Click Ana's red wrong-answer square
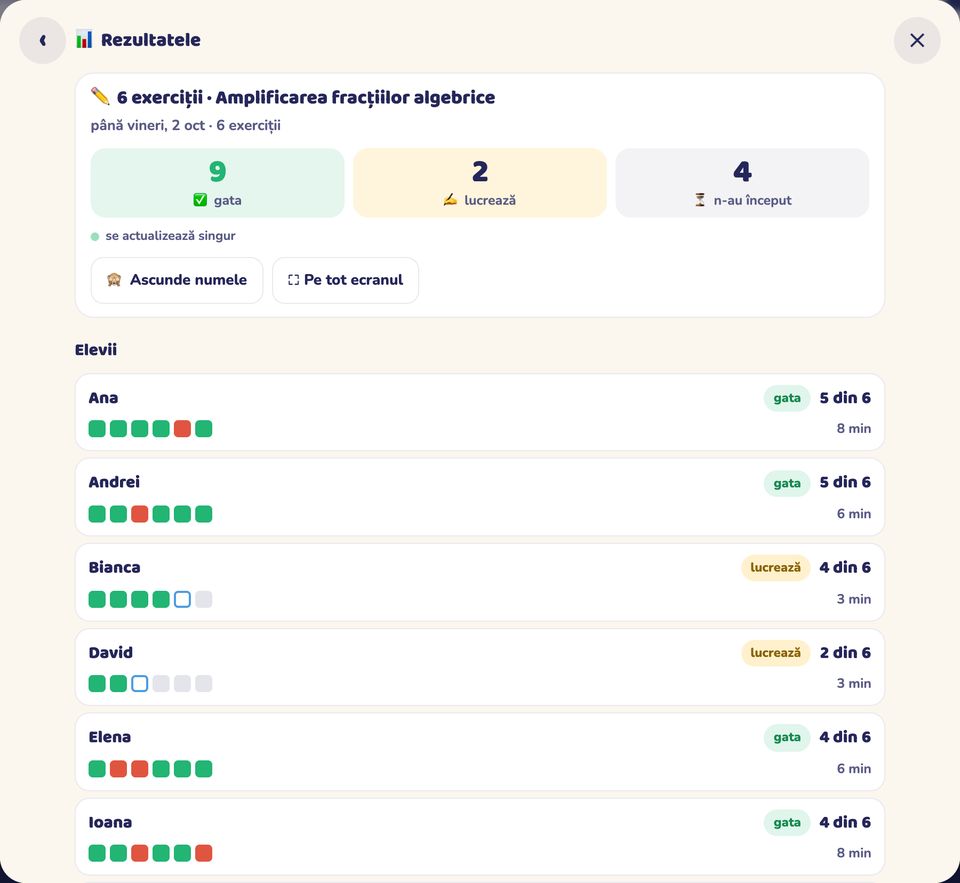Image resolution: width=960 pixels, height=883 pixels. tap(182, 429)
